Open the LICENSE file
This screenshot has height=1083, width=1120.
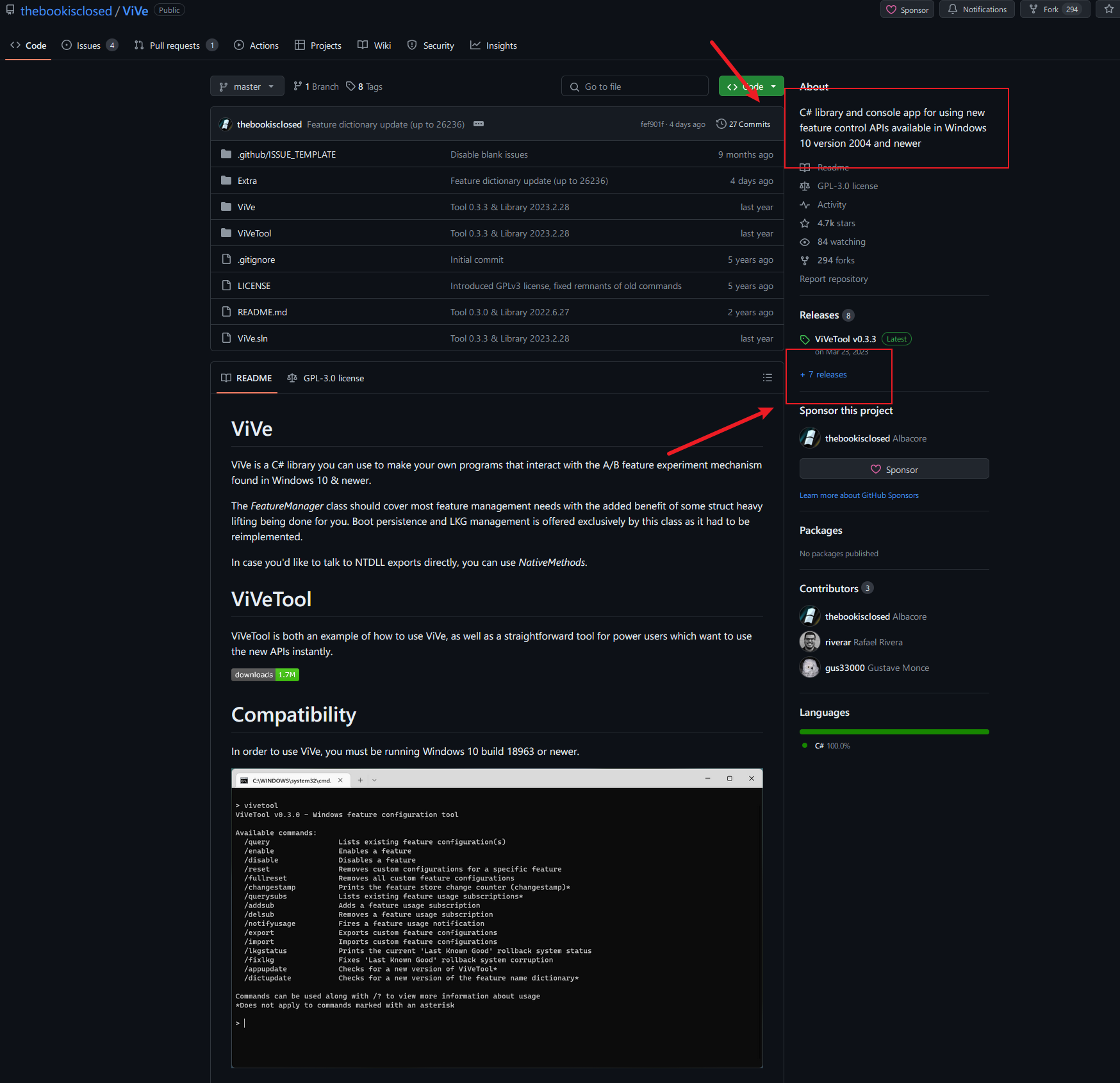tap(254, 286)
